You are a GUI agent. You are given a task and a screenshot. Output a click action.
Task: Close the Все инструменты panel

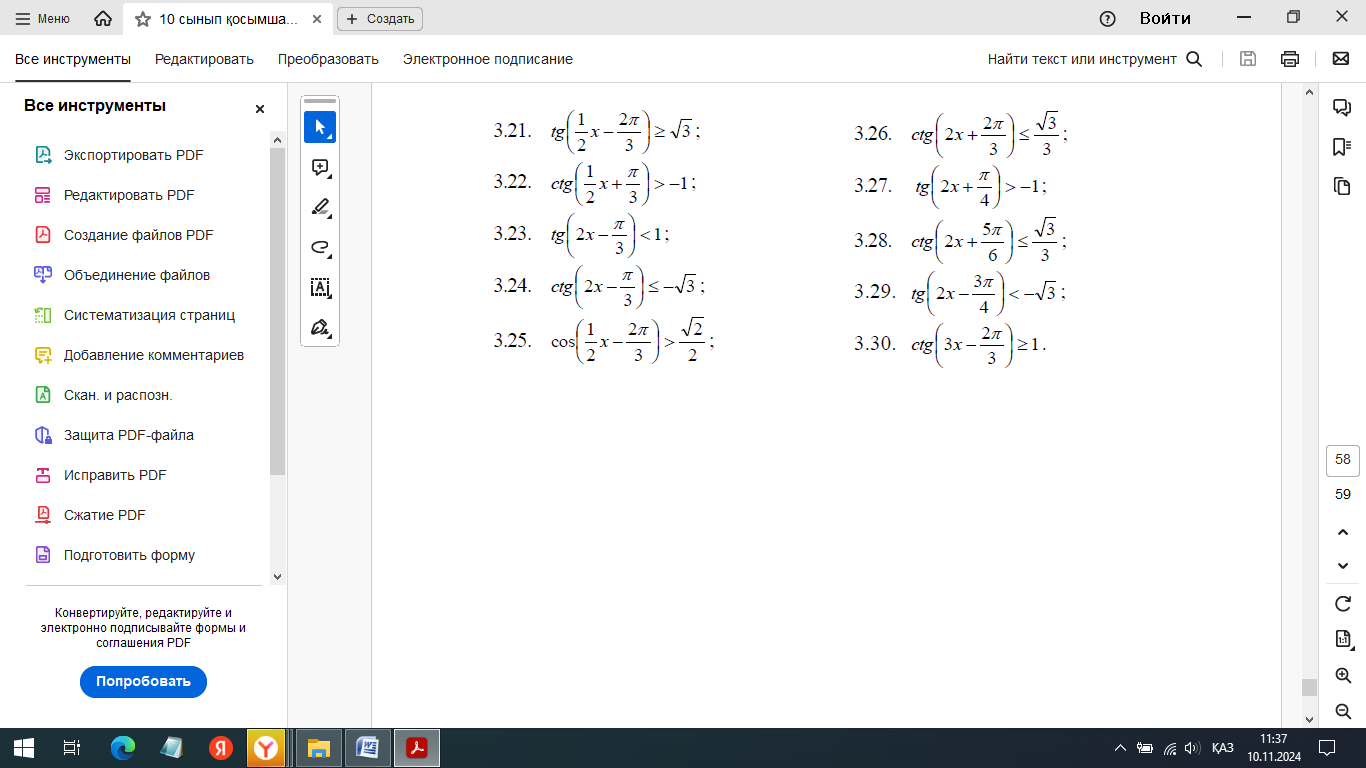[x=260, y=109]
